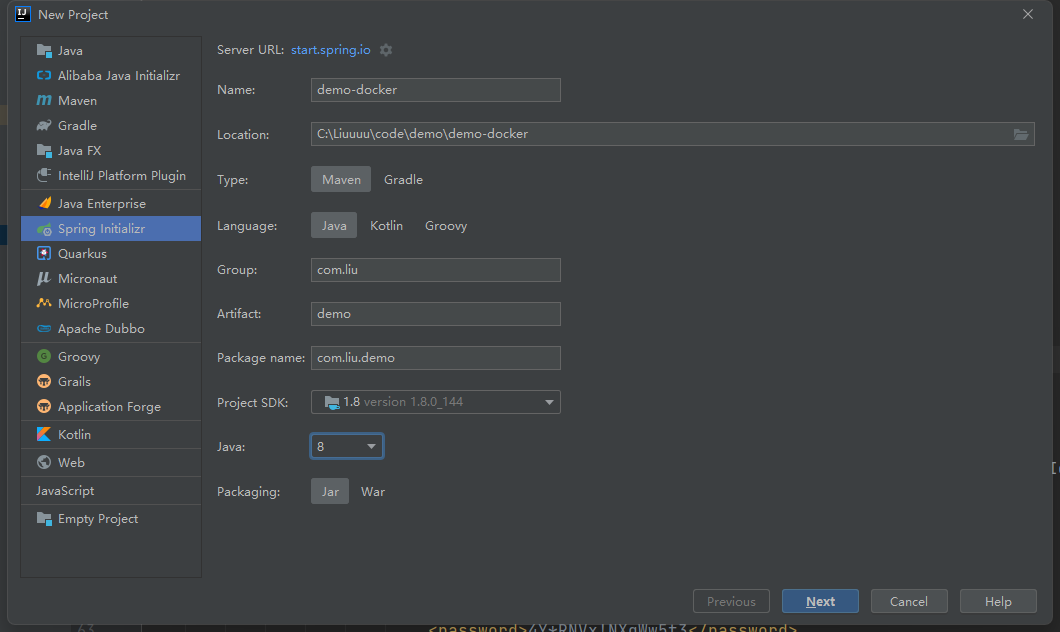1060x632 pixels.
Task: Click the Spring Initializr leaf icon
Action: (x=44, y=229)
